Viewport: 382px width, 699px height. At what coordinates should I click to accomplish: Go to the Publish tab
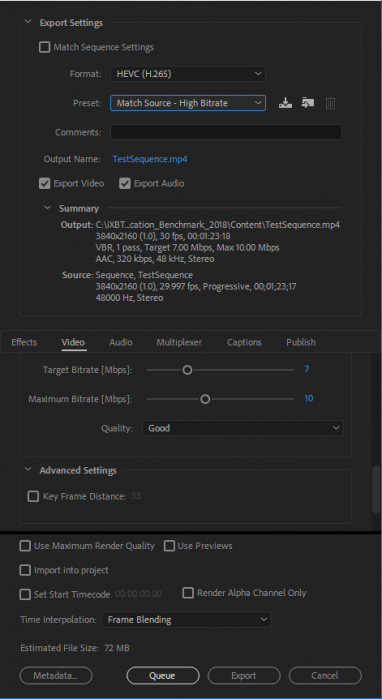coord(301,342)
